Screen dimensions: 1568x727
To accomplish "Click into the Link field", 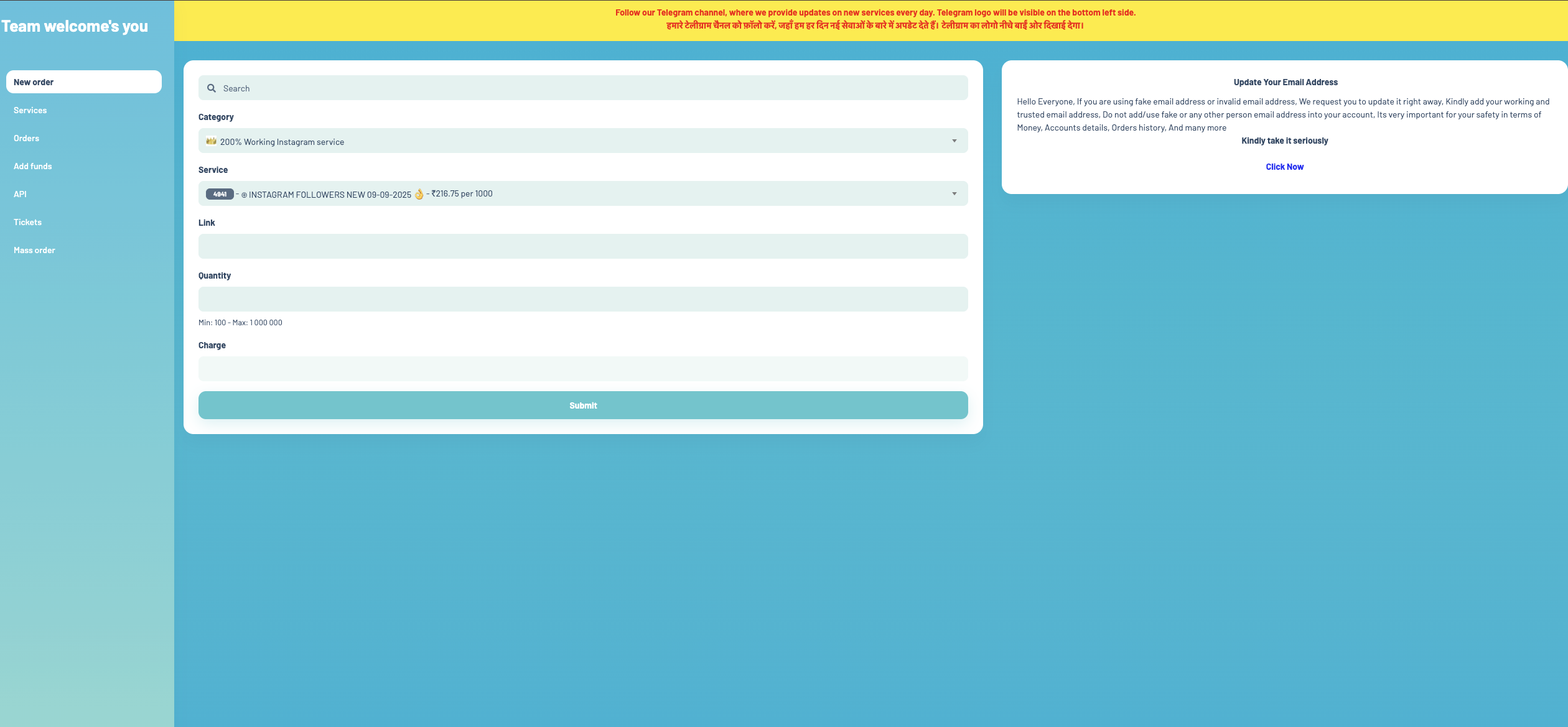I will pos(582,246).
